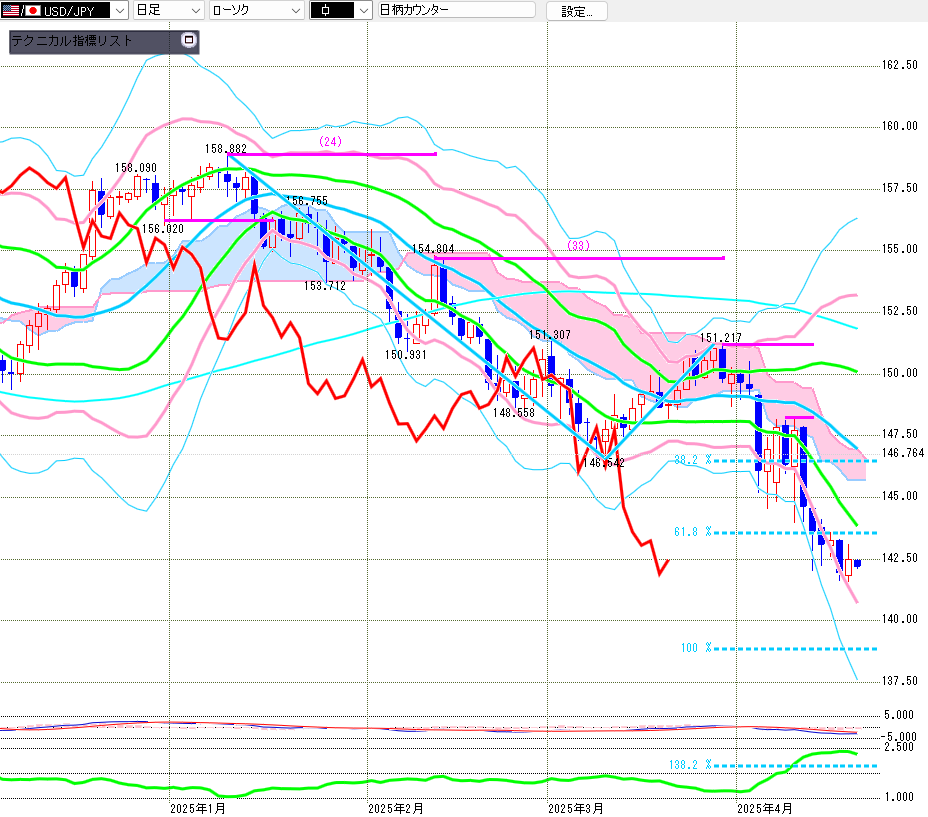Open the candlestick icon style dropdown
This screenshot has width=928, height=817.
click(x=341, y=10)
